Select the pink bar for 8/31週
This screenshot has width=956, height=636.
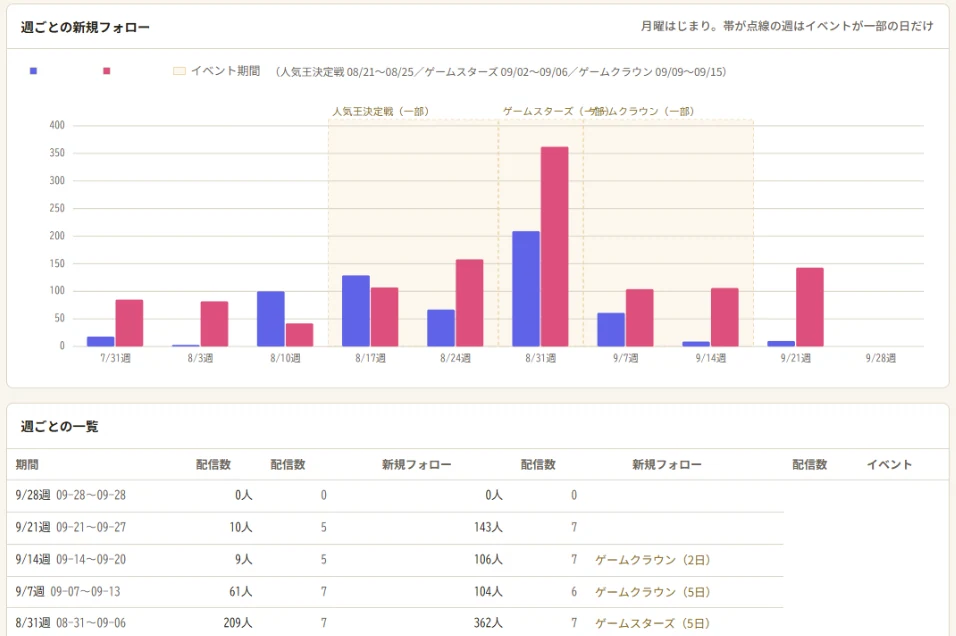click(x=554, y=246)
